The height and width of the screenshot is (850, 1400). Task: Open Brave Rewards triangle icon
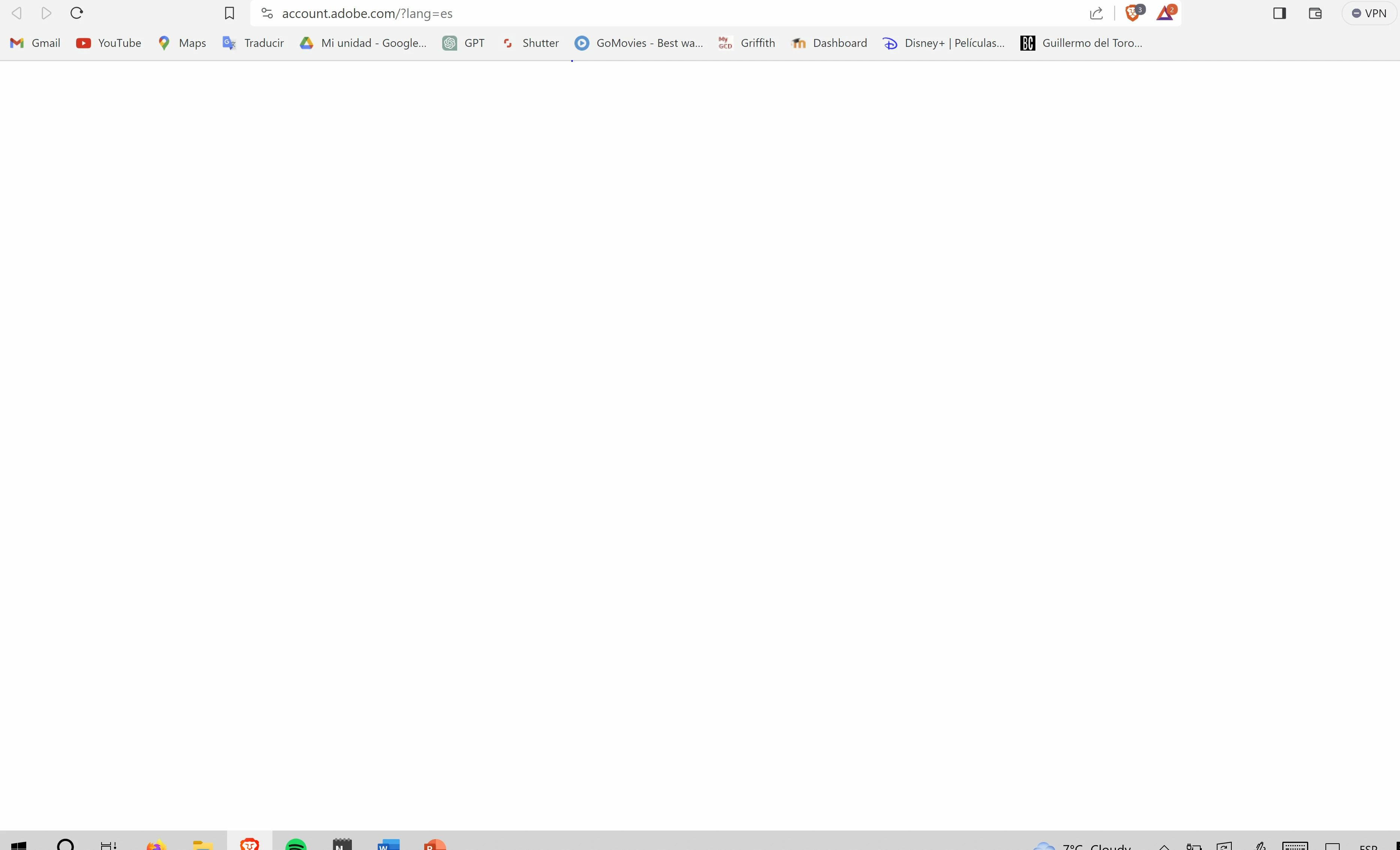[x=1165, y=13]
